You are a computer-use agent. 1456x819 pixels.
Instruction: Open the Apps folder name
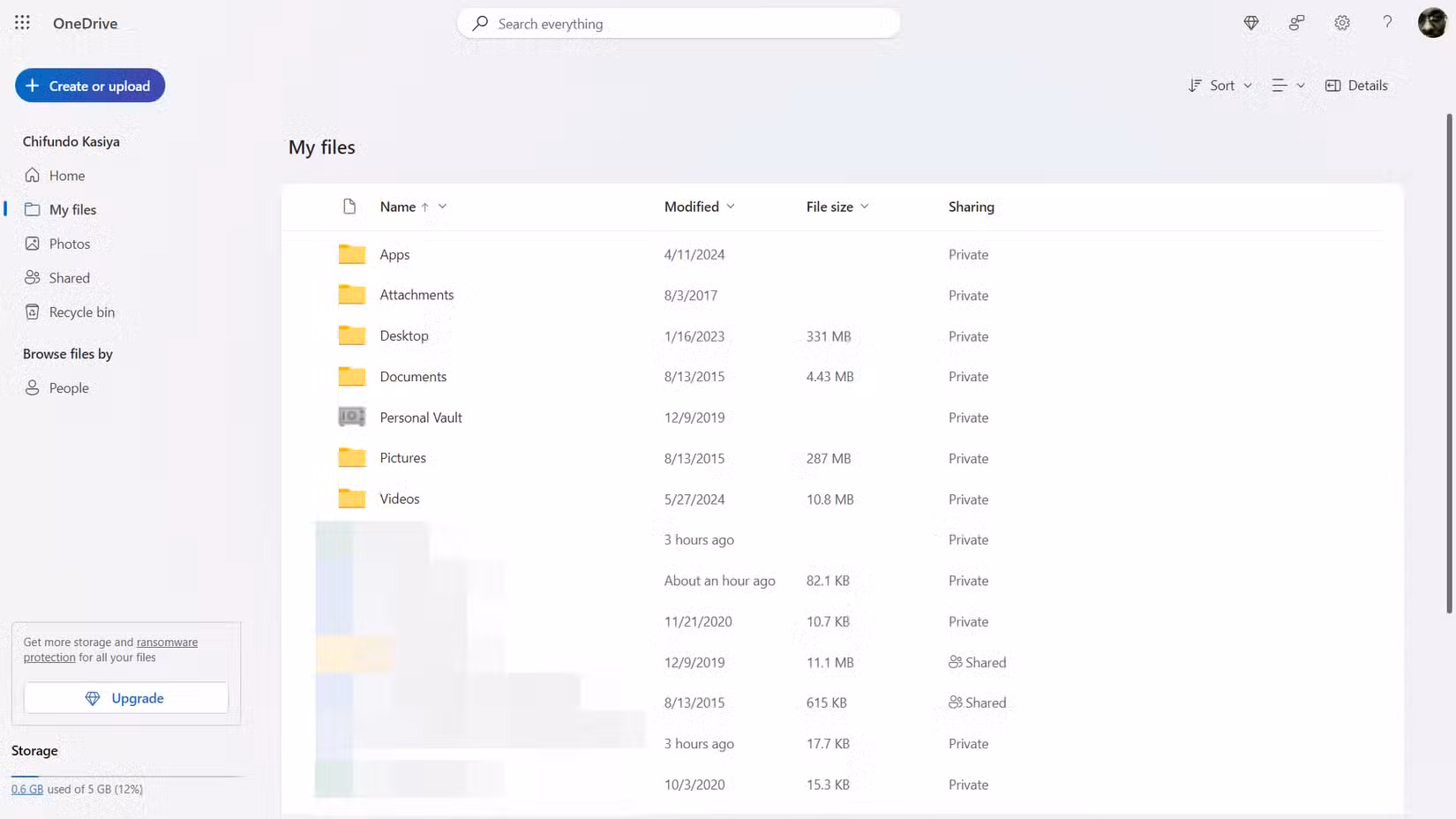pos(394,254)
